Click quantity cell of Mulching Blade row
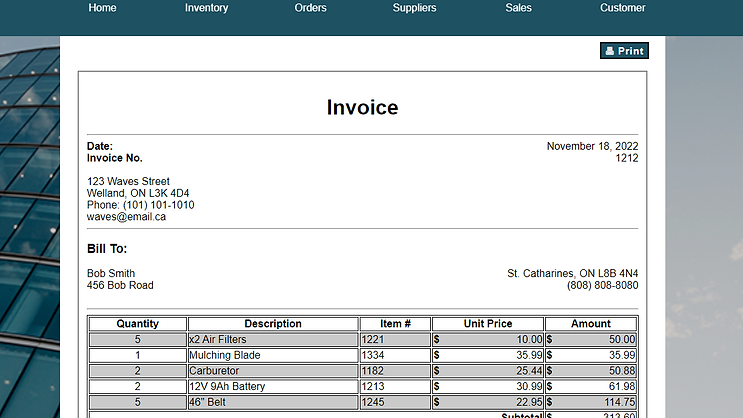The image size is (743, 418). (x=137, y=355)
